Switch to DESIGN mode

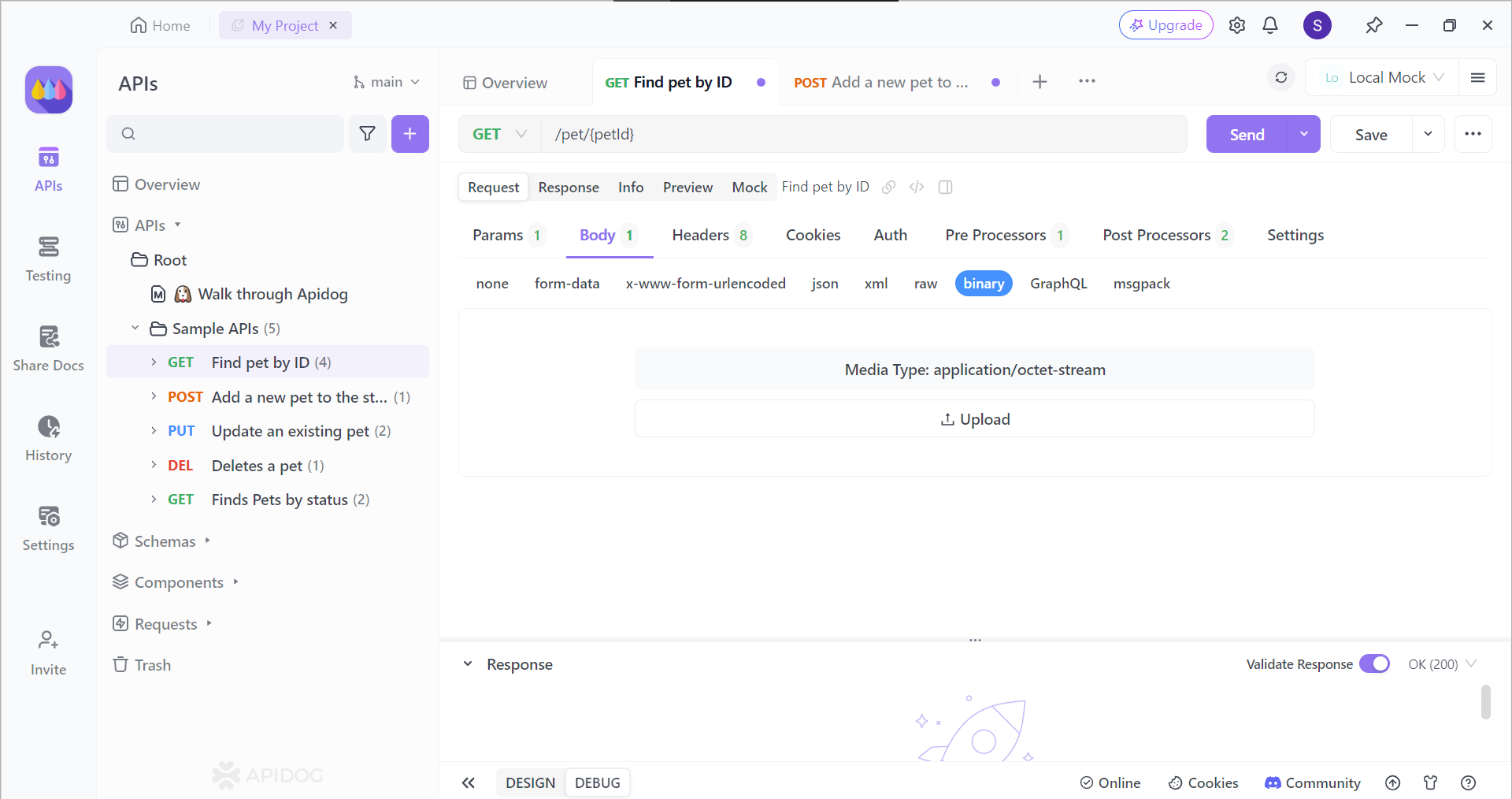pyautogui.click(x=530, y=782)
